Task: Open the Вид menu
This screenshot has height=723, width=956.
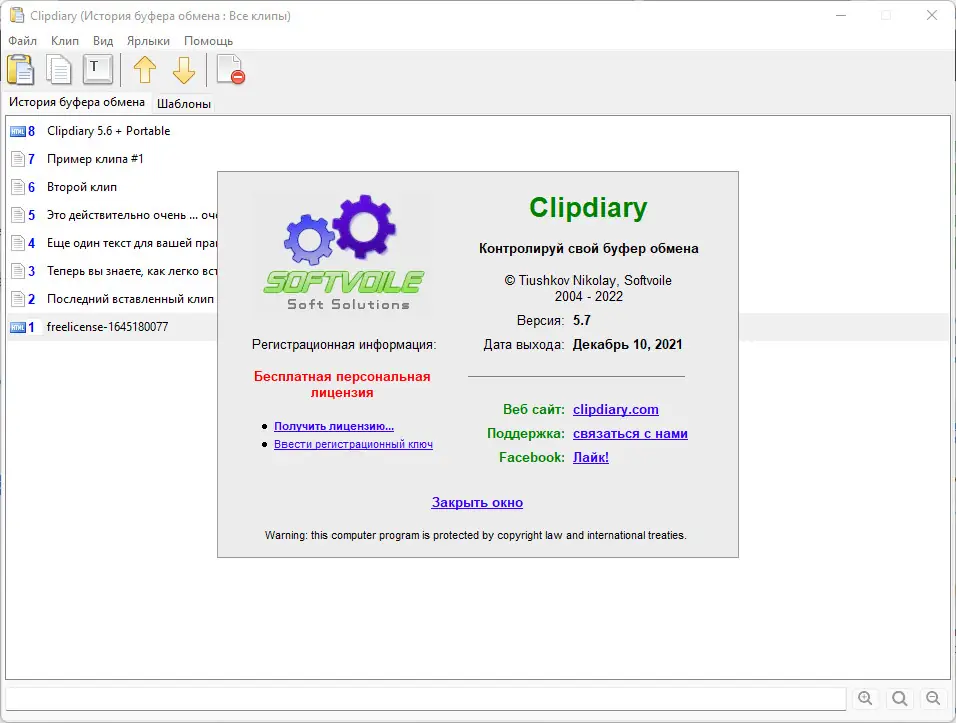Action: [103, 41]
